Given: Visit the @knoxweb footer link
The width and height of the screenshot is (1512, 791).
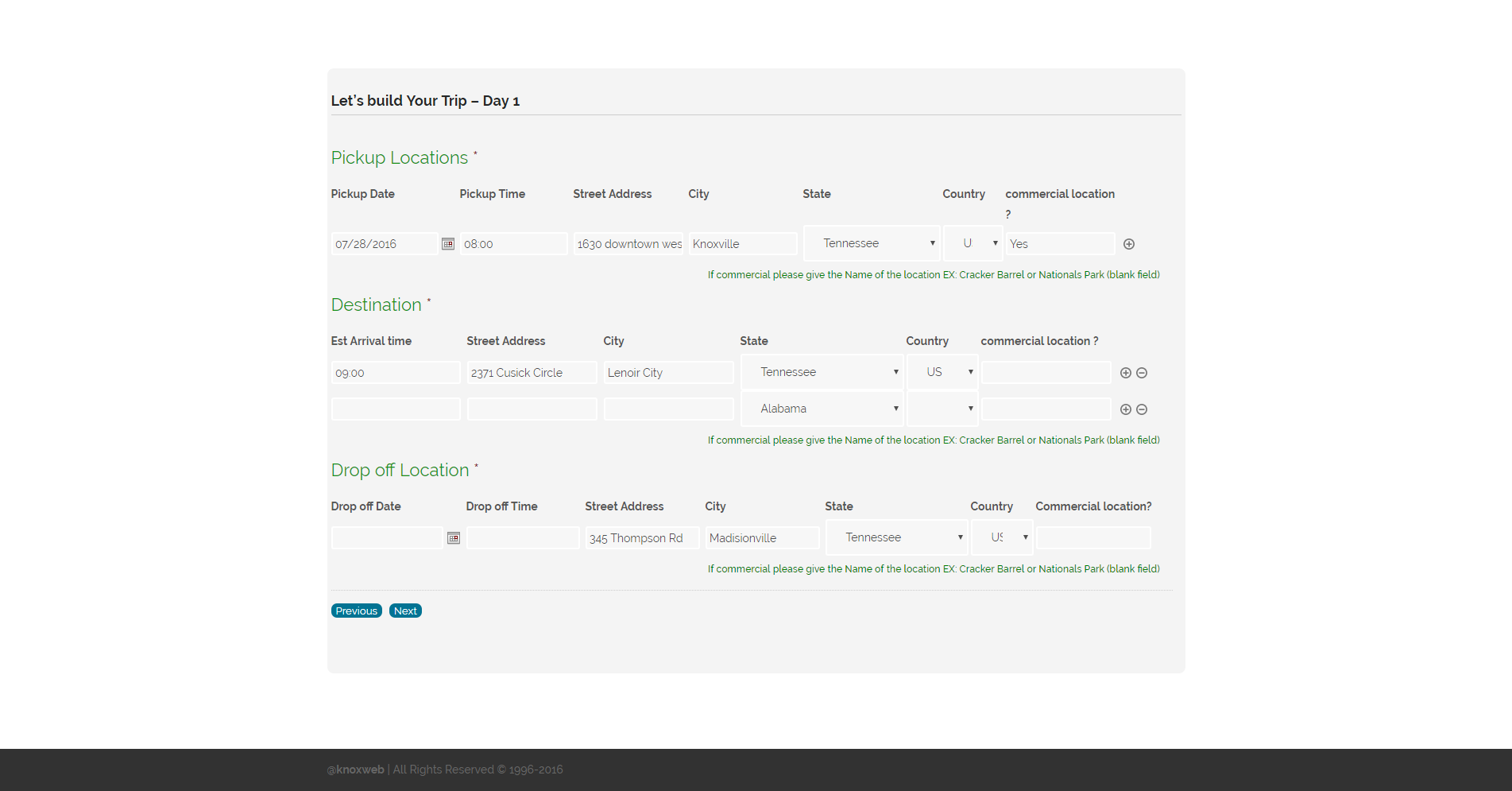Looking at the screenshot, I should (x=356, y=770).
